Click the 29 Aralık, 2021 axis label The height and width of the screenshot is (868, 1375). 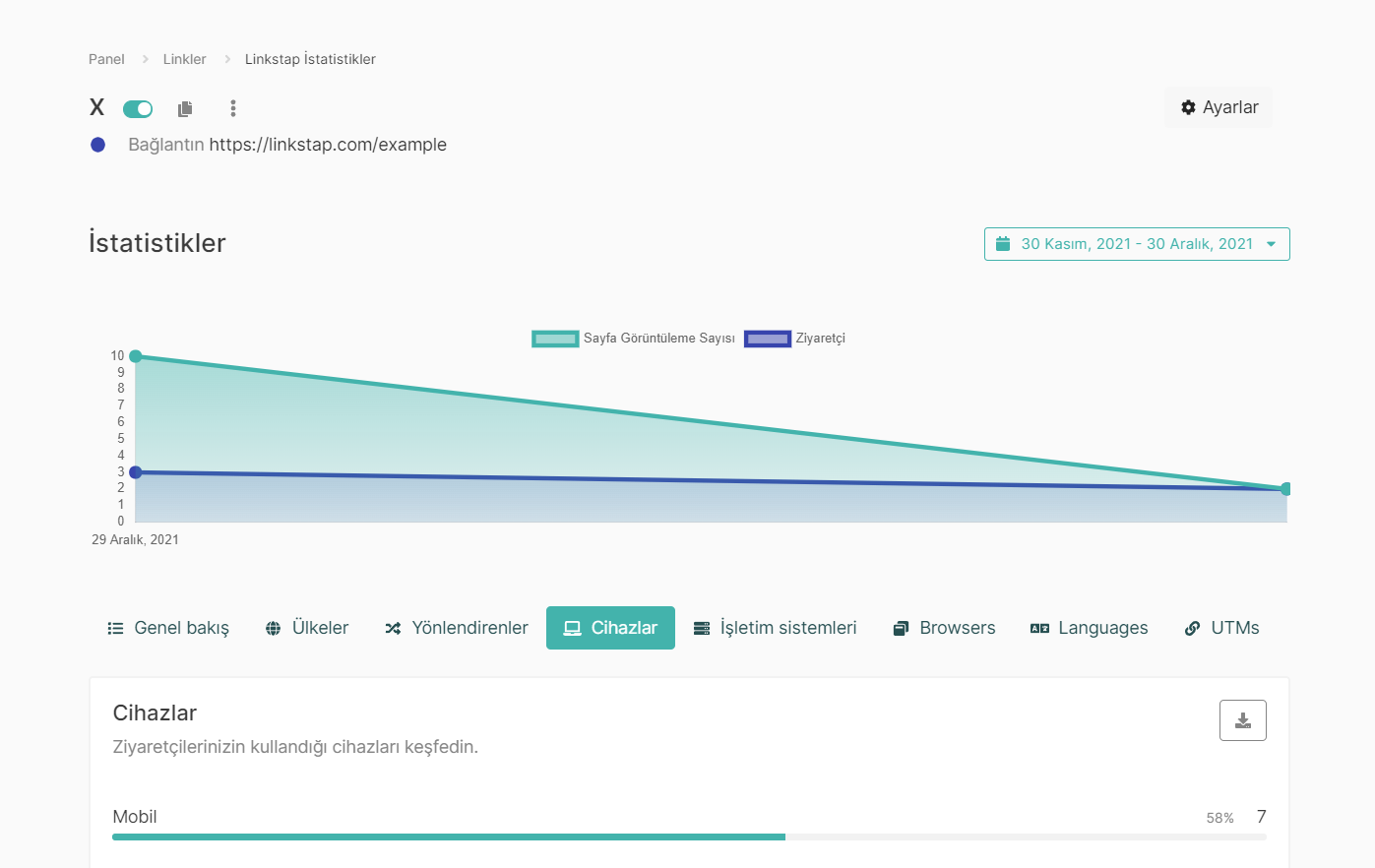(135, 539)
